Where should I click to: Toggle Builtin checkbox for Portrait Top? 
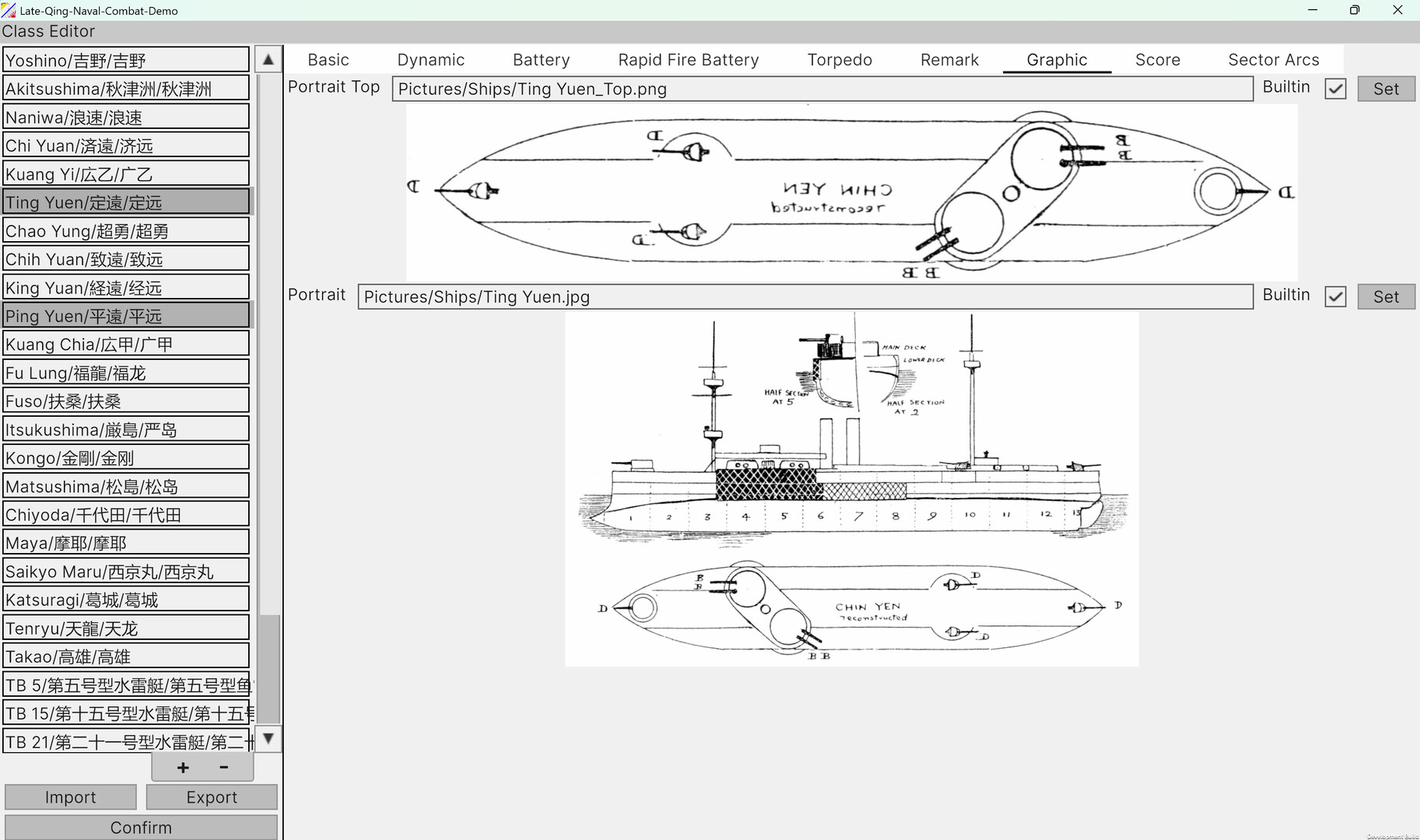[1335, 89]
